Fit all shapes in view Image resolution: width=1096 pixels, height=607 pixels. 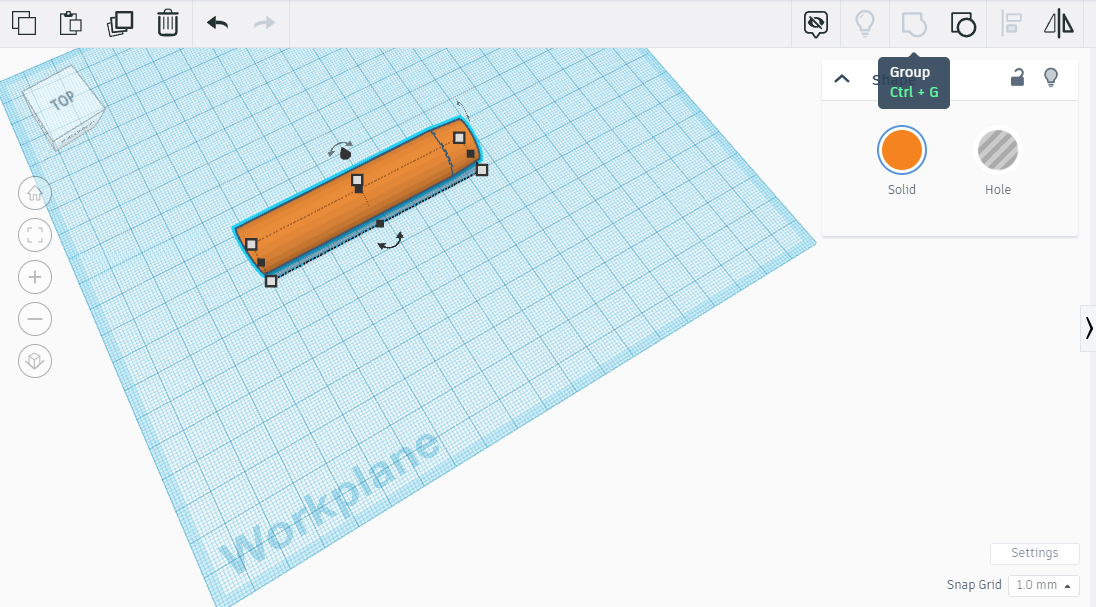pos(35,235)
